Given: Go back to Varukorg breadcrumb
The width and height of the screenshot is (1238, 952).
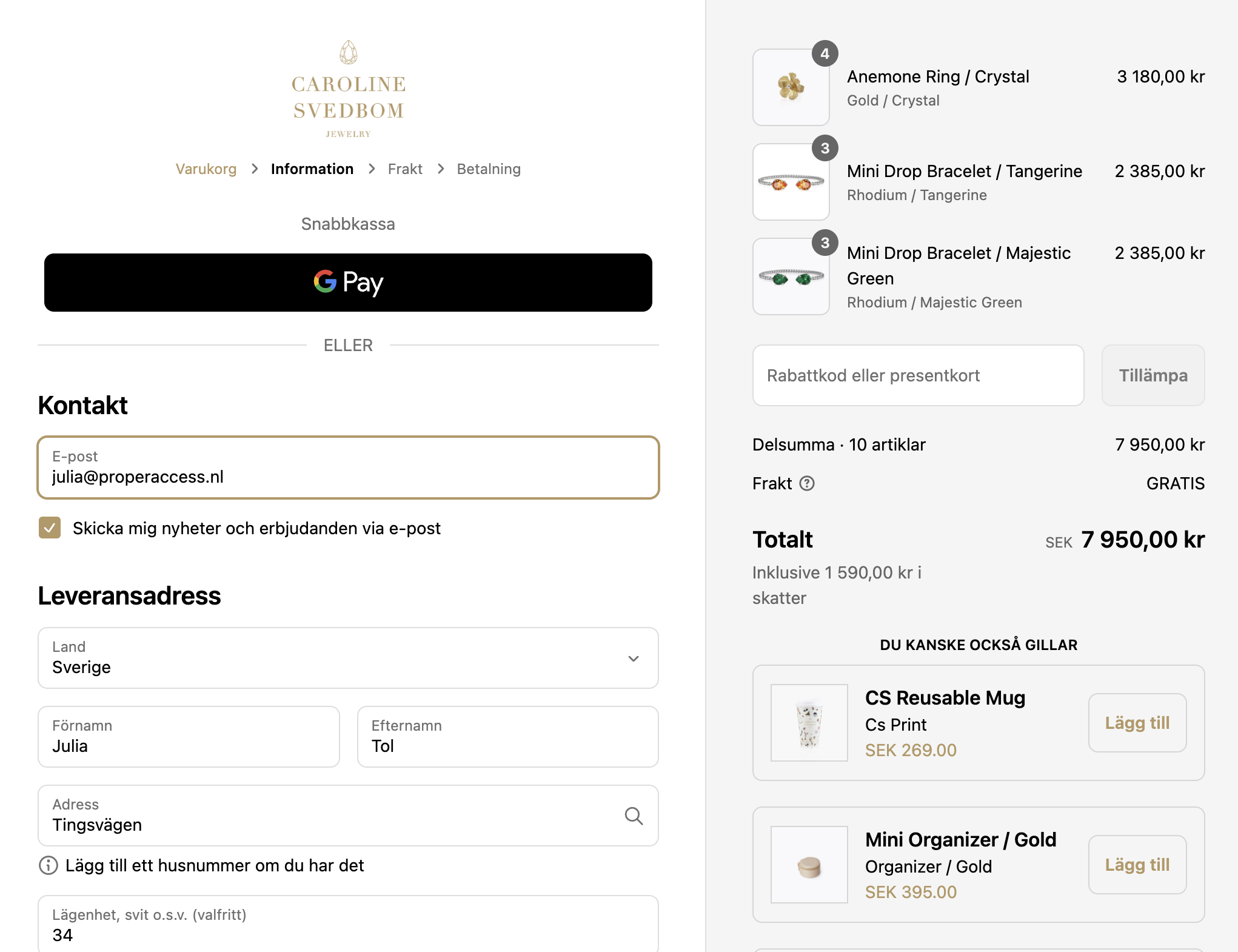Looking at the screenshot, I should coord(206,169).
